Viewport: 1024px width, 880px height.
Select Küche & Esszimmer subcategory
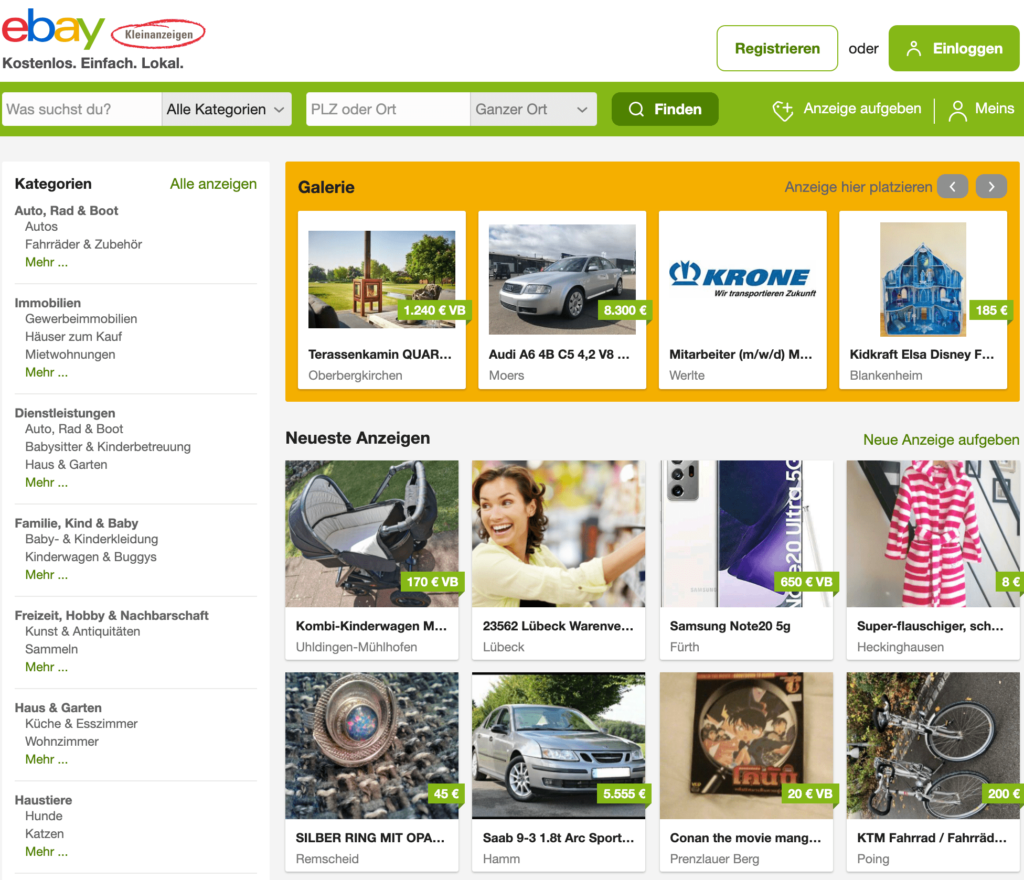[x=81, y=724]
